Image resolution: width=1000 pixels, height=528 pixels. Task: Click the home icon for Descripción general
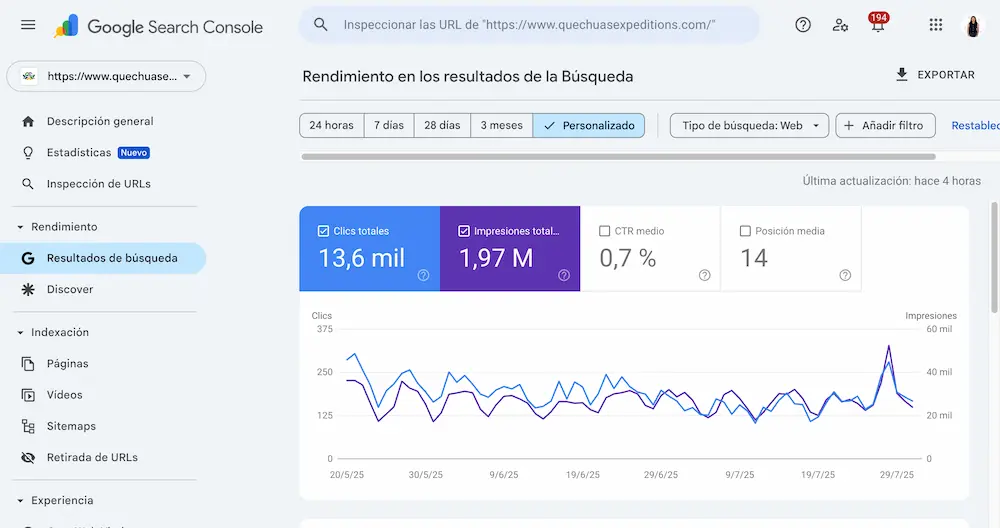[x=28, y=121]
